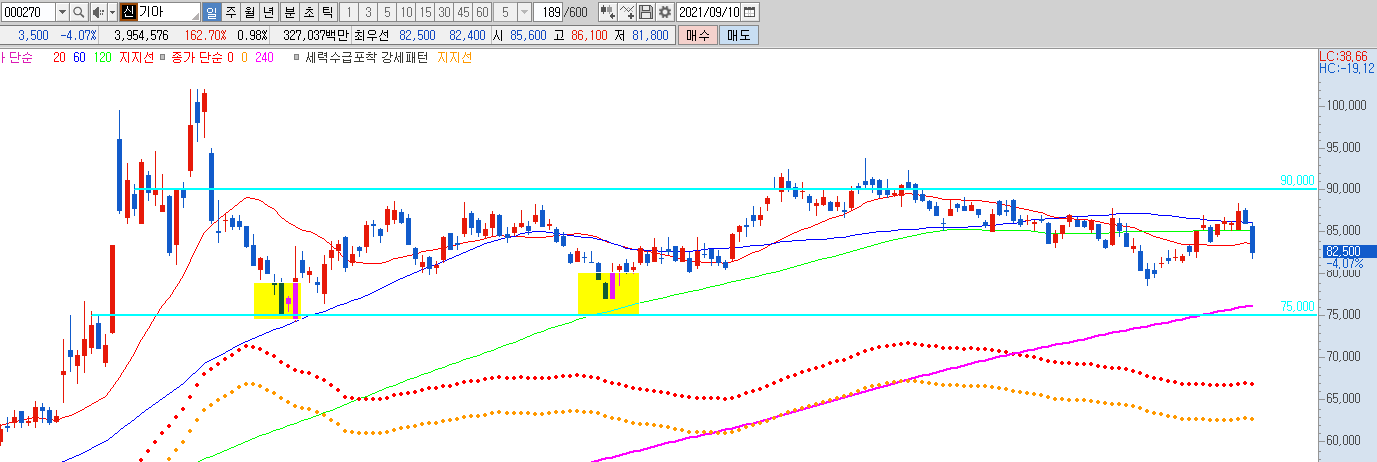
Task: Click the 75,000 horizontal line price label
Action: [x=1297, y=307]
